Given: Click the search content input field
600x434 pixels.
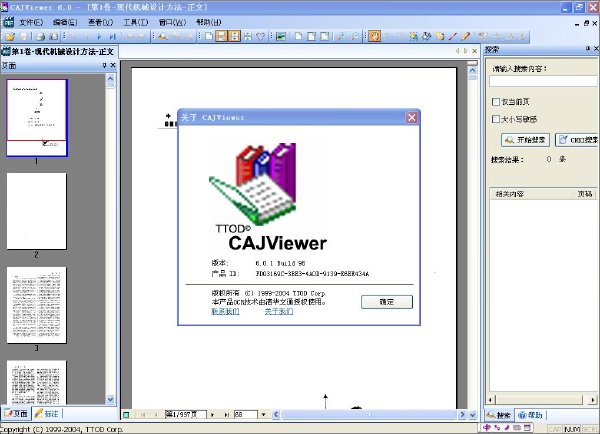Looking at the screenshot, I should click(x=543, y=81).
